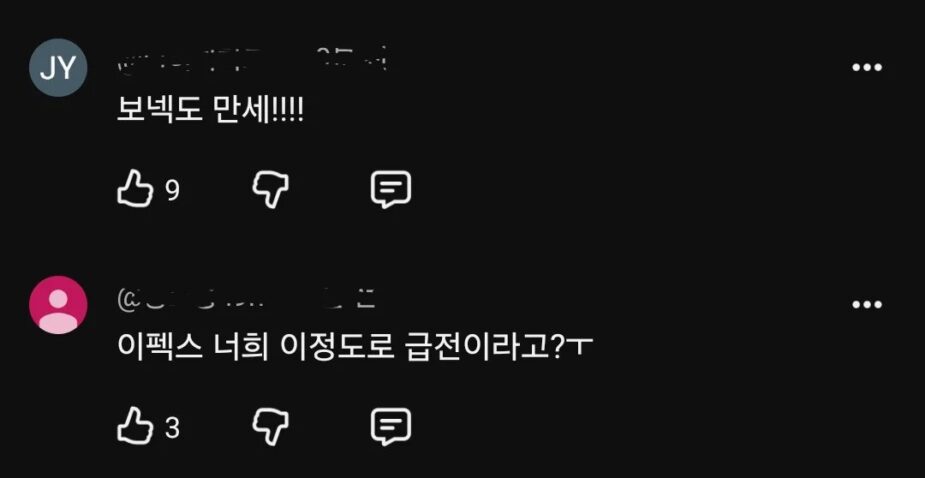
Task: Click the word '보넥도' in first comment
Action: pos(158,110)
